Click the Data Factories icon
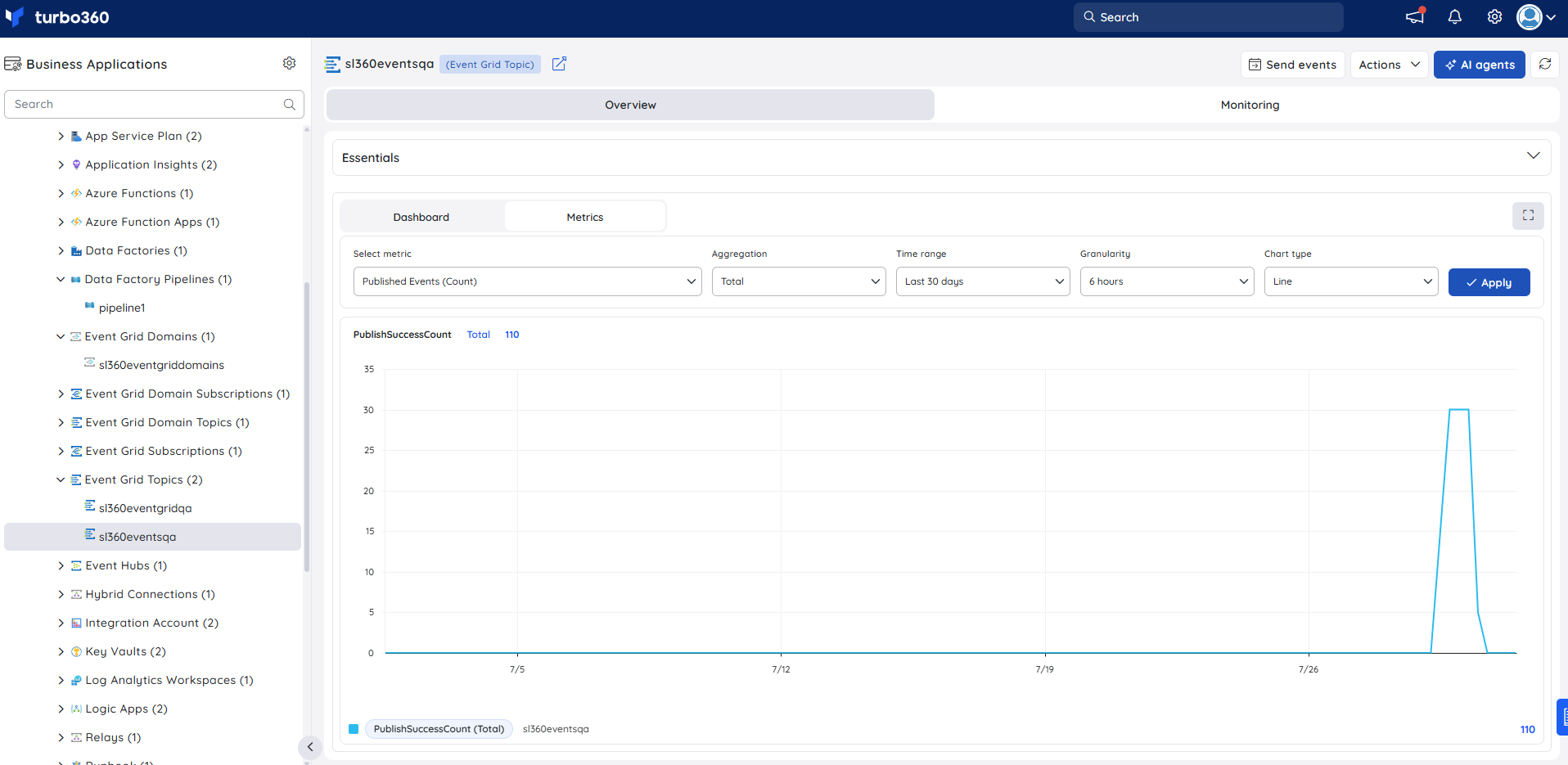This screenshot has height=765, width=1568. click(x=76, y=251)
